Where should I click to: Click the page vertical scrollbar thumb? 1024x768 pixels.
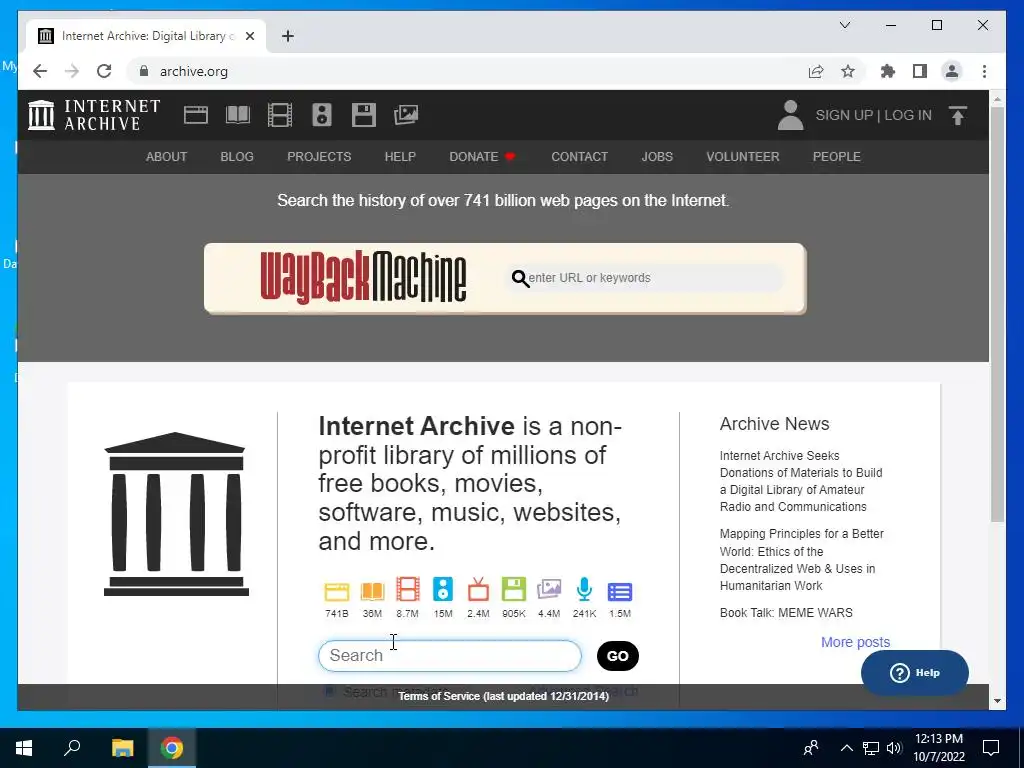[x=997, y=314]
